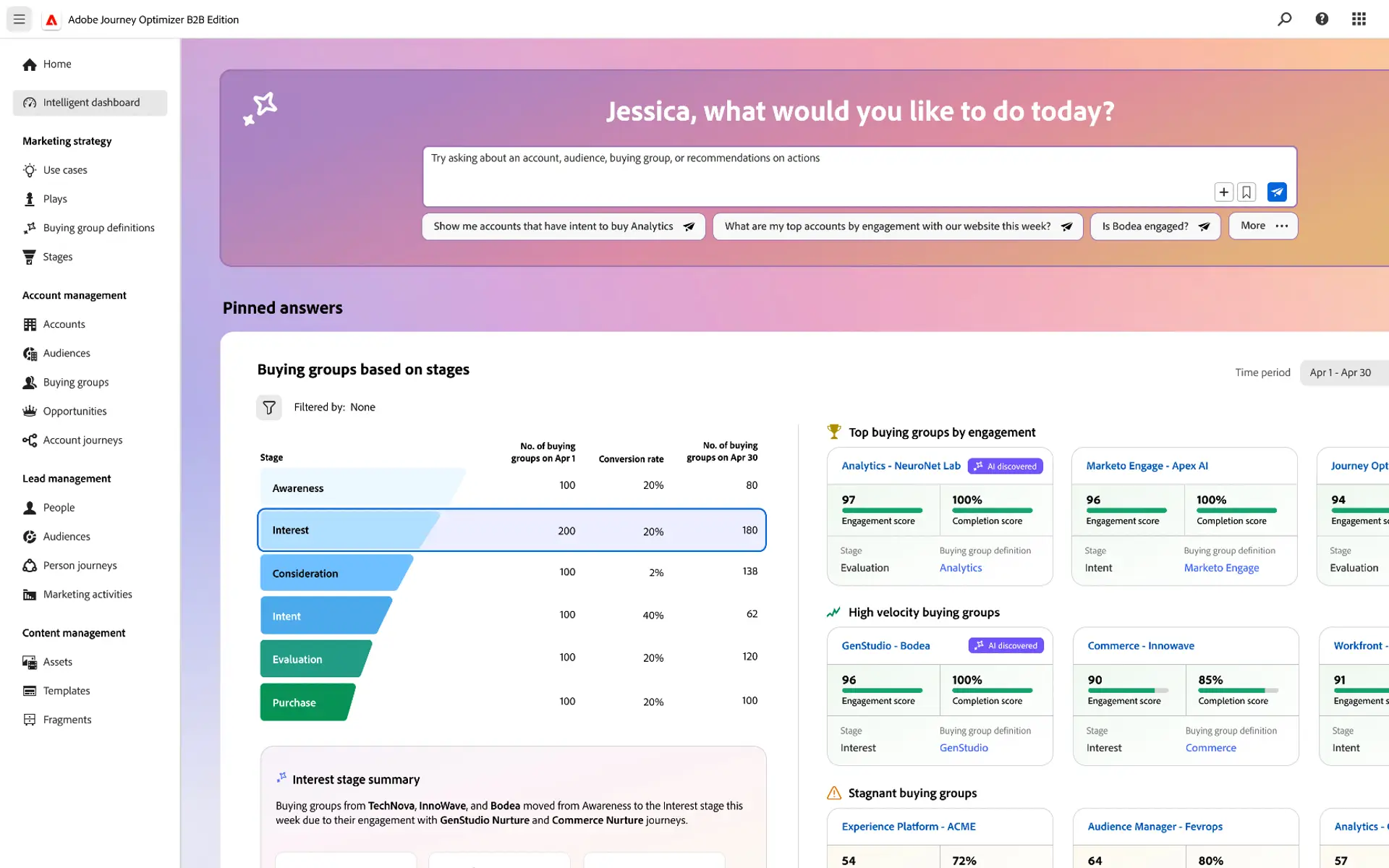Click the Account Journeys icon in sidebar
The width and height of the screenshot is (1389, 868).
click(28, 440)
